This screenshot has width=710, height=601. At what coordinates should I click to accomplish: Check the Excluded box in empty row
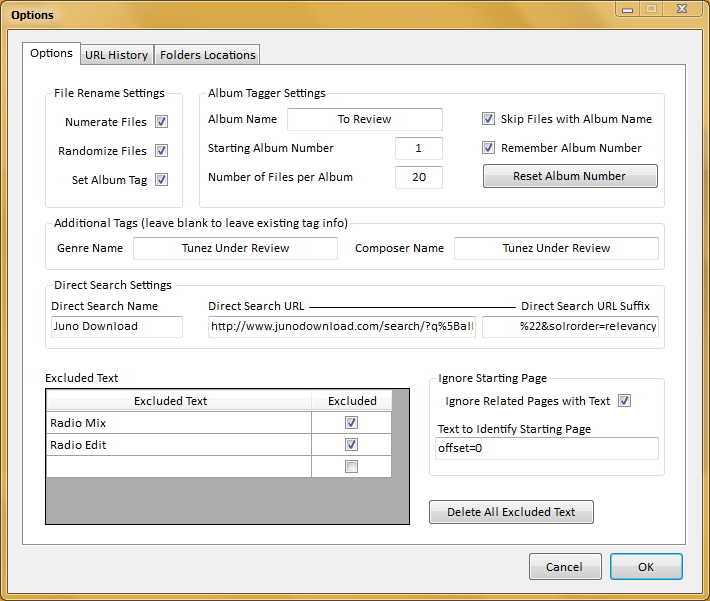coord(351,467)
